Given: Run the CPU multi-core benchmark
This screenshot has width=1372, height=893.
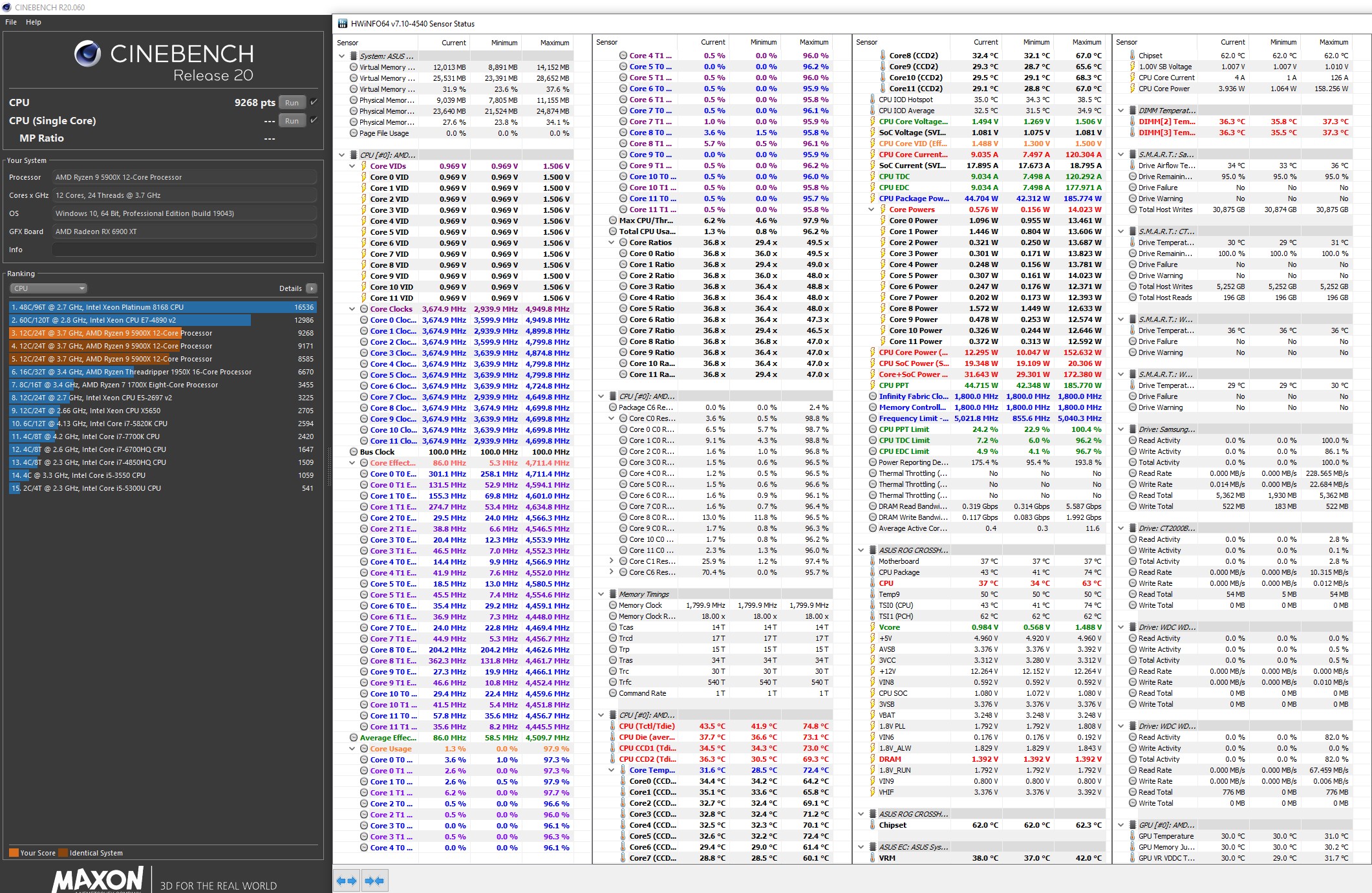Looking at the screenshot, I should (x=292, y=103).
